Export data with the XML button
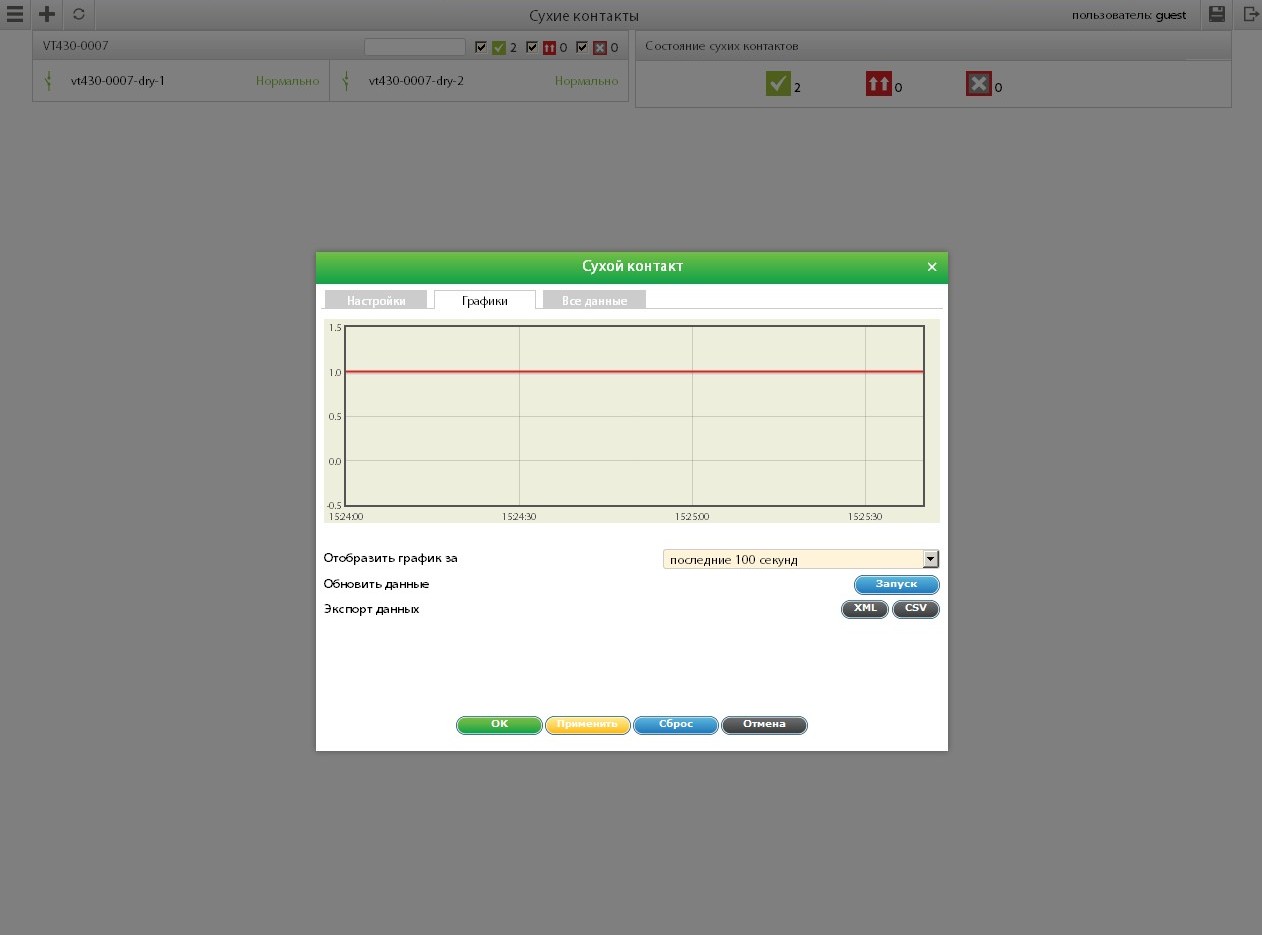1262x935 pixels. pyautogui.click(x=865, y=609)
